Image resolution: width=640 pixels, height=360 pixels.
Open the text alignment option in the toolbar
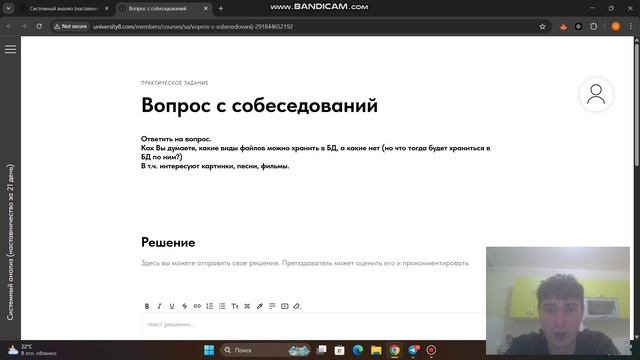point(272,306)
